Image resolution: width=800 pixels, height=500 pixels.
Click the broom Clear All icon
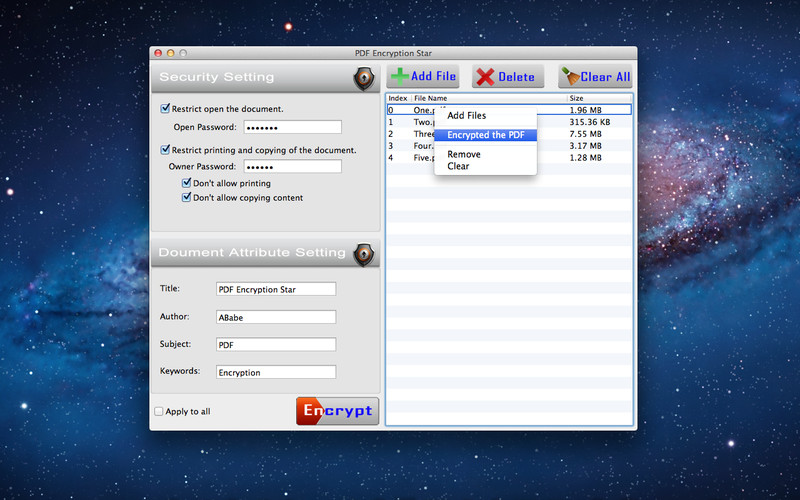tap(569, 76)
